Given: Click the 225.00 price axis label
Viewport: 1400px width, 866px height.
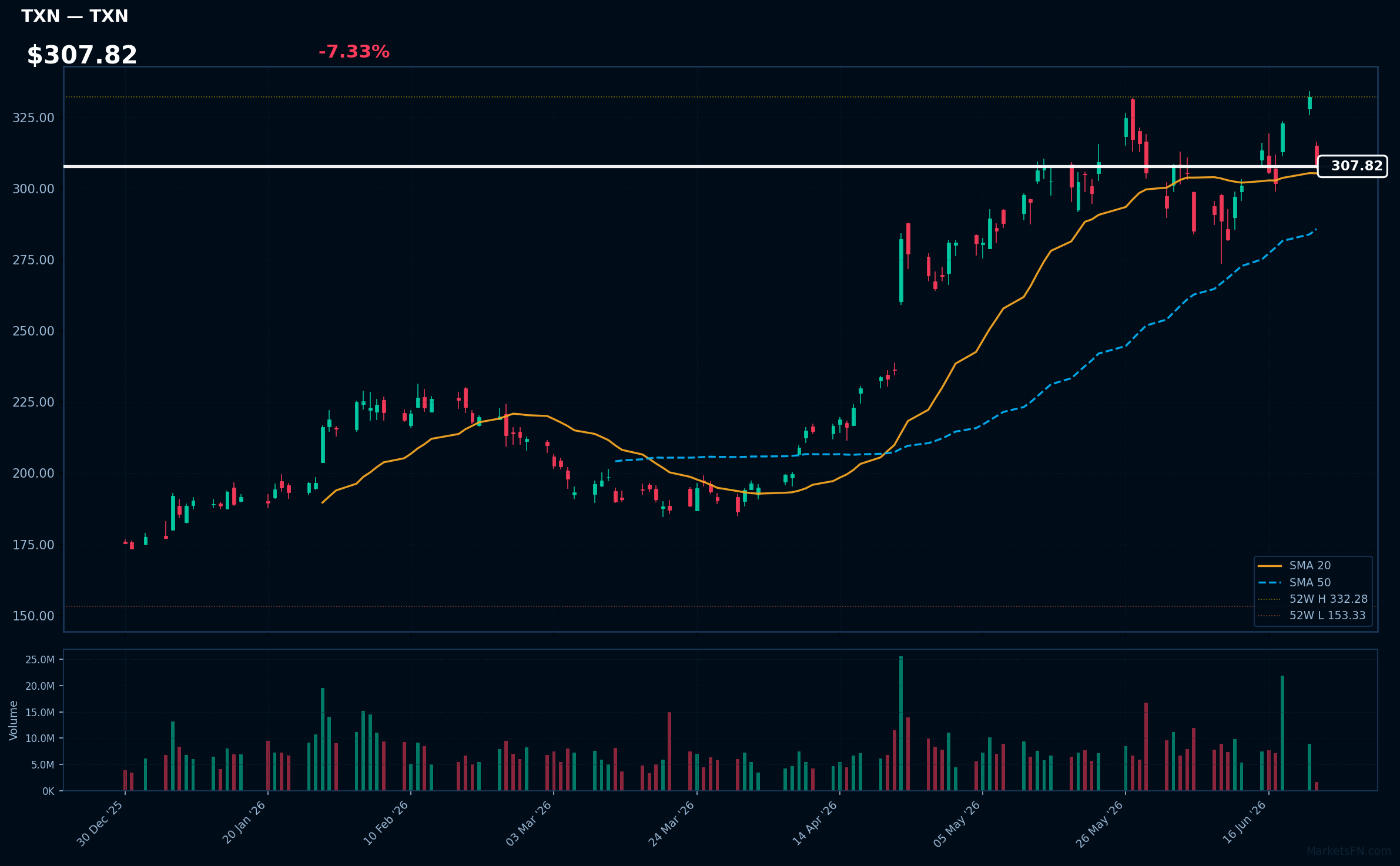Looking at the screenshot, I should pos(34,402).
